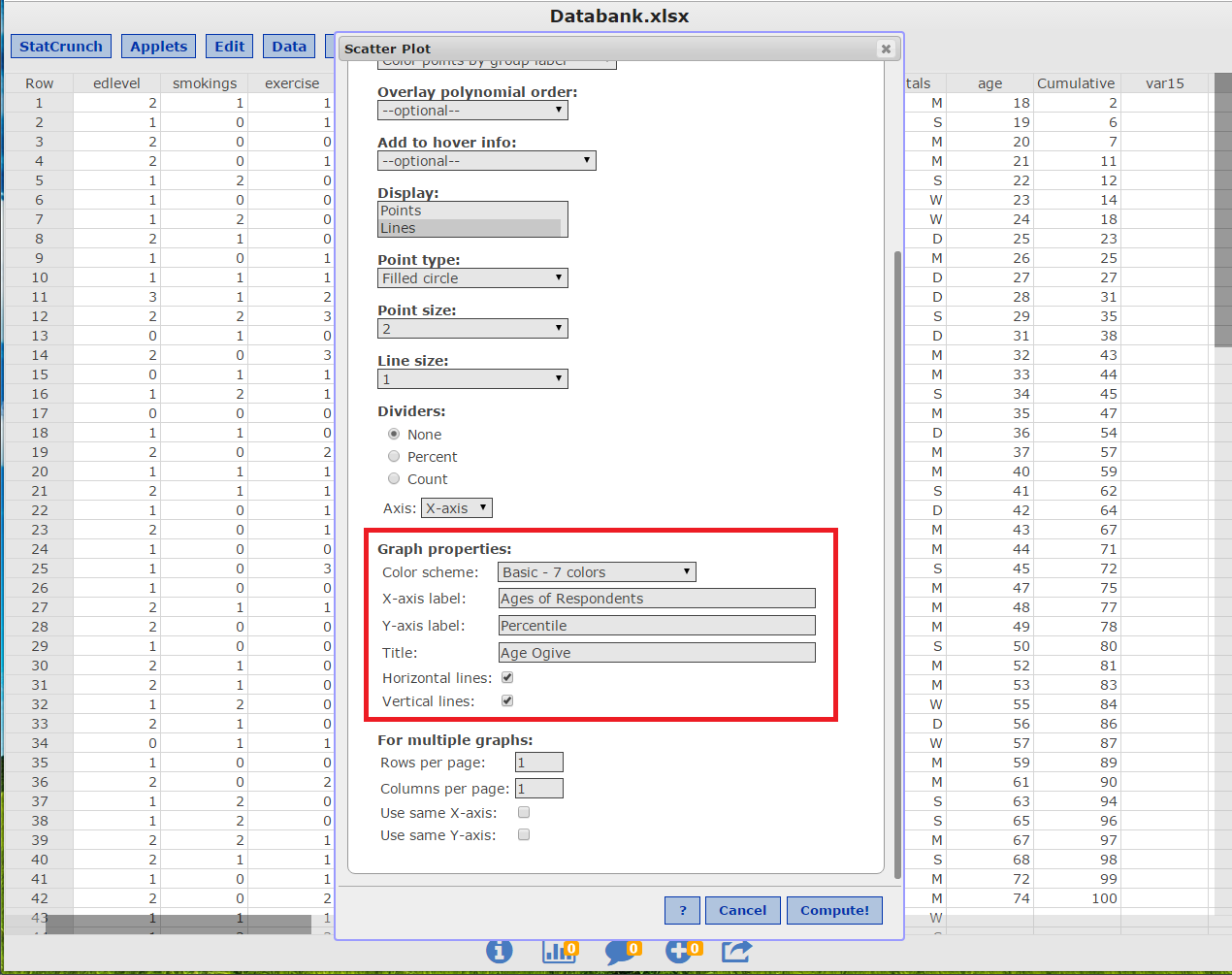Click the age cell with value 18
Screen dimensions: 1232x975
point(990,103)
